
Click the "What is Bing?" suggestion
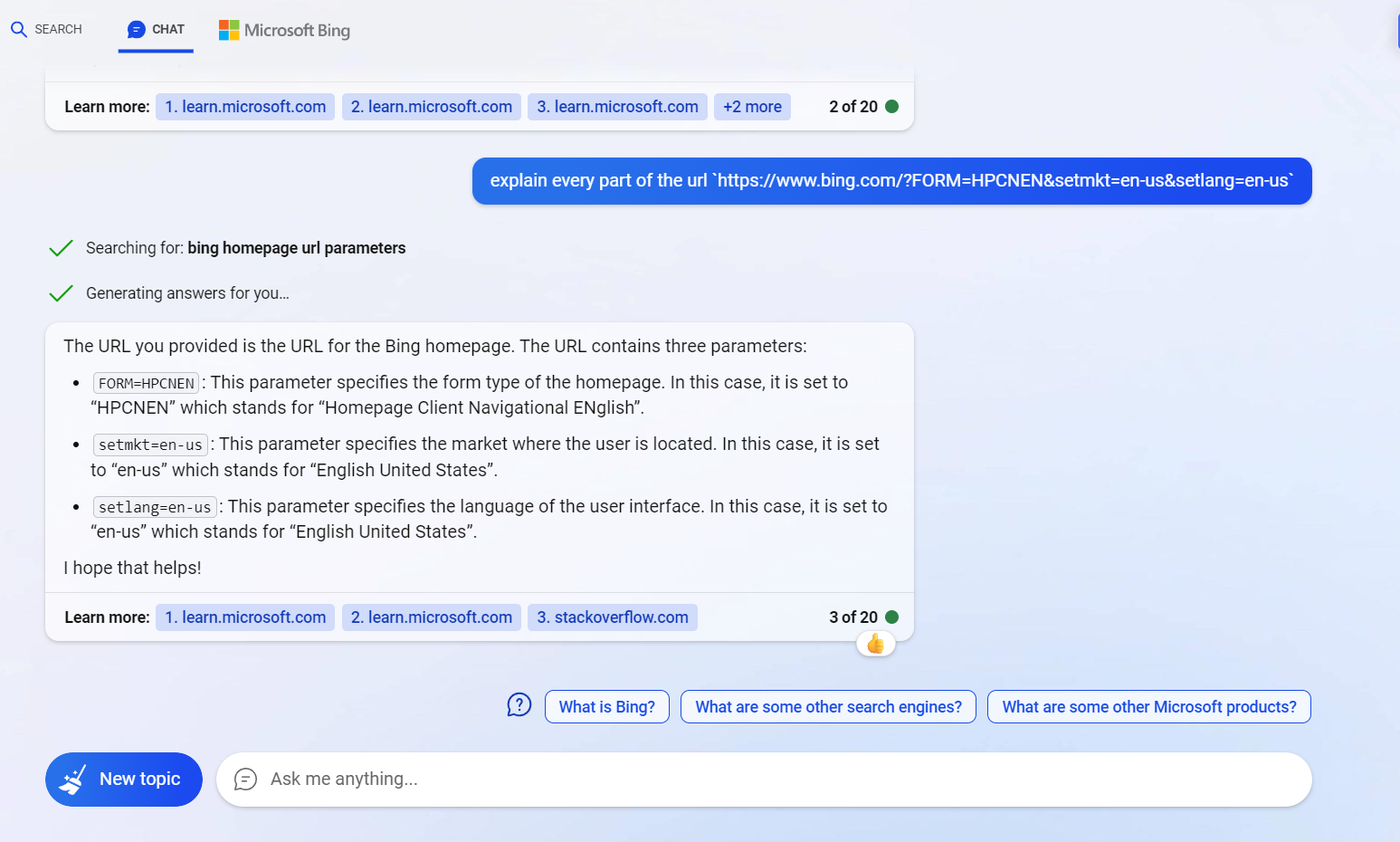click(x=606, y=706)
